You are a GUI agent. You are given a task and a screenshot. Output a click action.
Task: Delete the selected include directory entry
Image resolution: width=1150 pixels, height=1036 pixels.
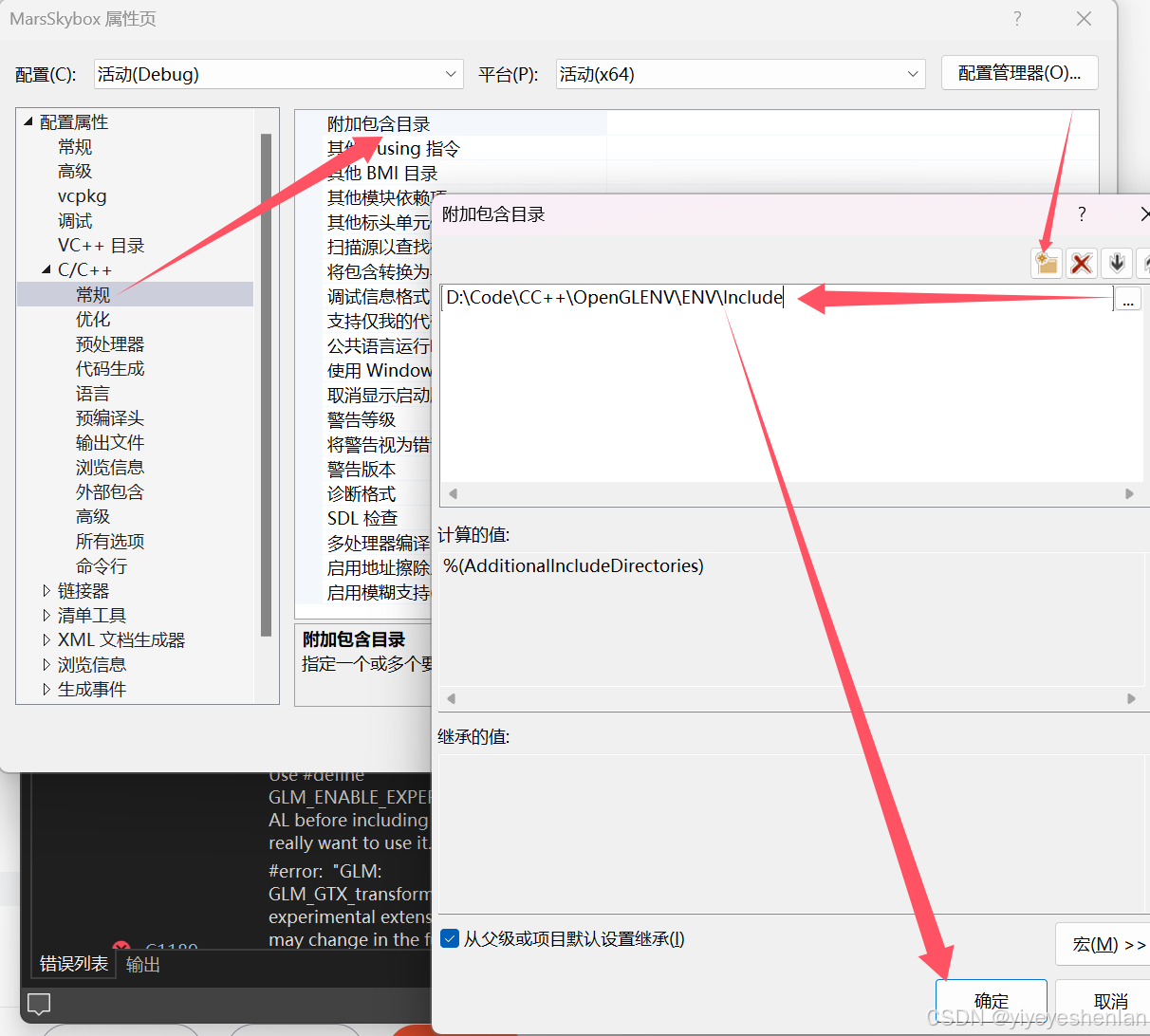tap(1082, 263)
